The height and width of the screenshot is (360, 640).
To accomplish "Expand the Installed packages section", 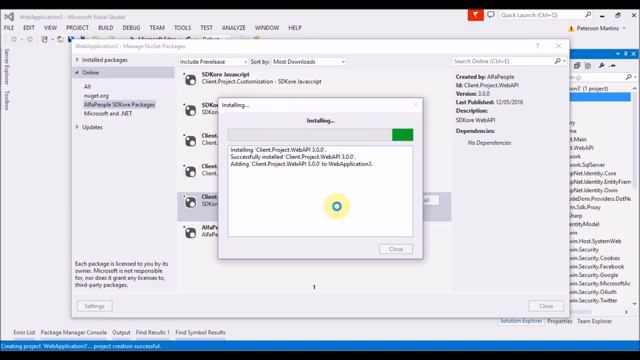I will 77,60.
